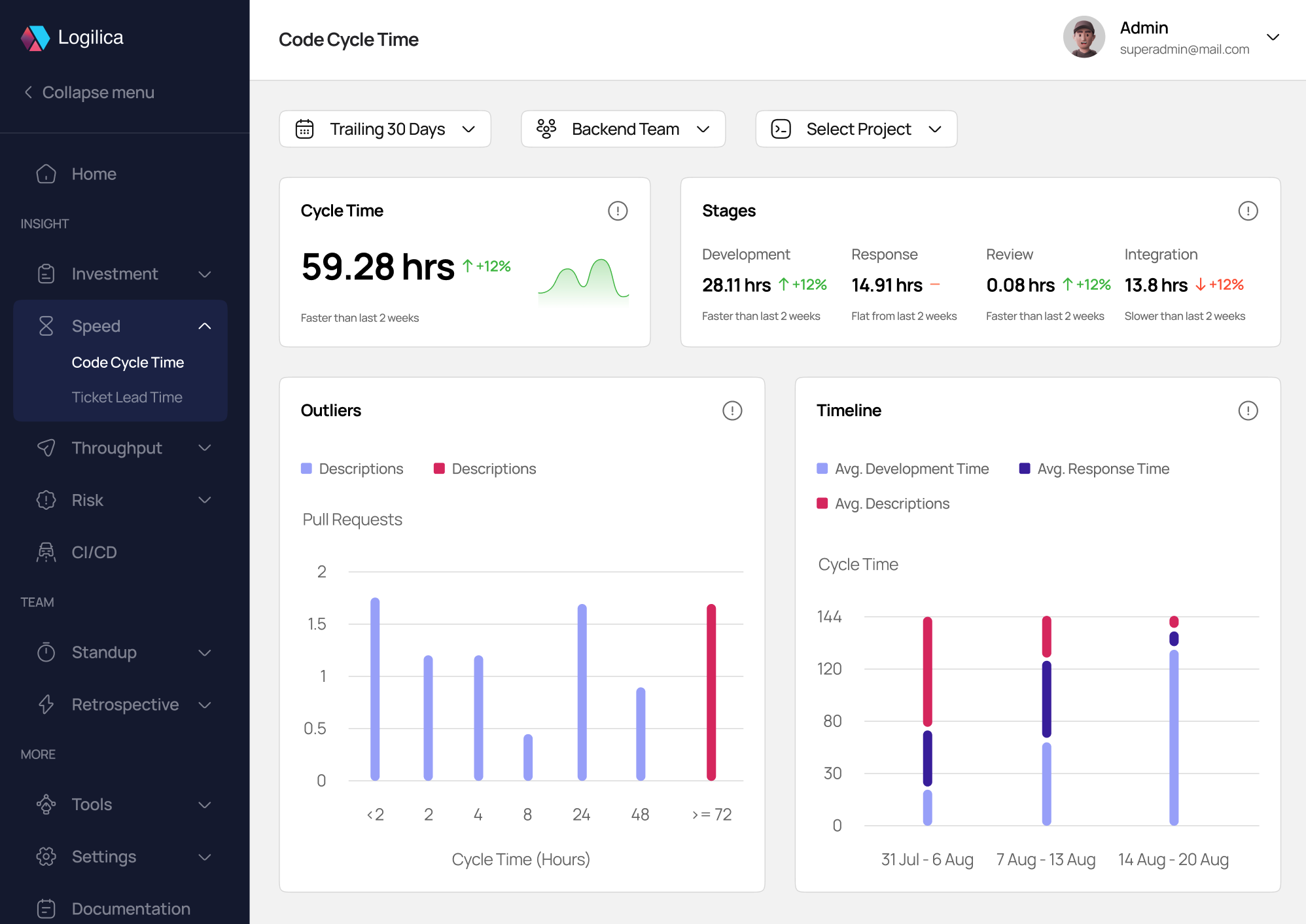Viewport: 1306px width, 924px height.
Task: Click the CI/CD icon in sidebar
Action: [x=46, y=552]
